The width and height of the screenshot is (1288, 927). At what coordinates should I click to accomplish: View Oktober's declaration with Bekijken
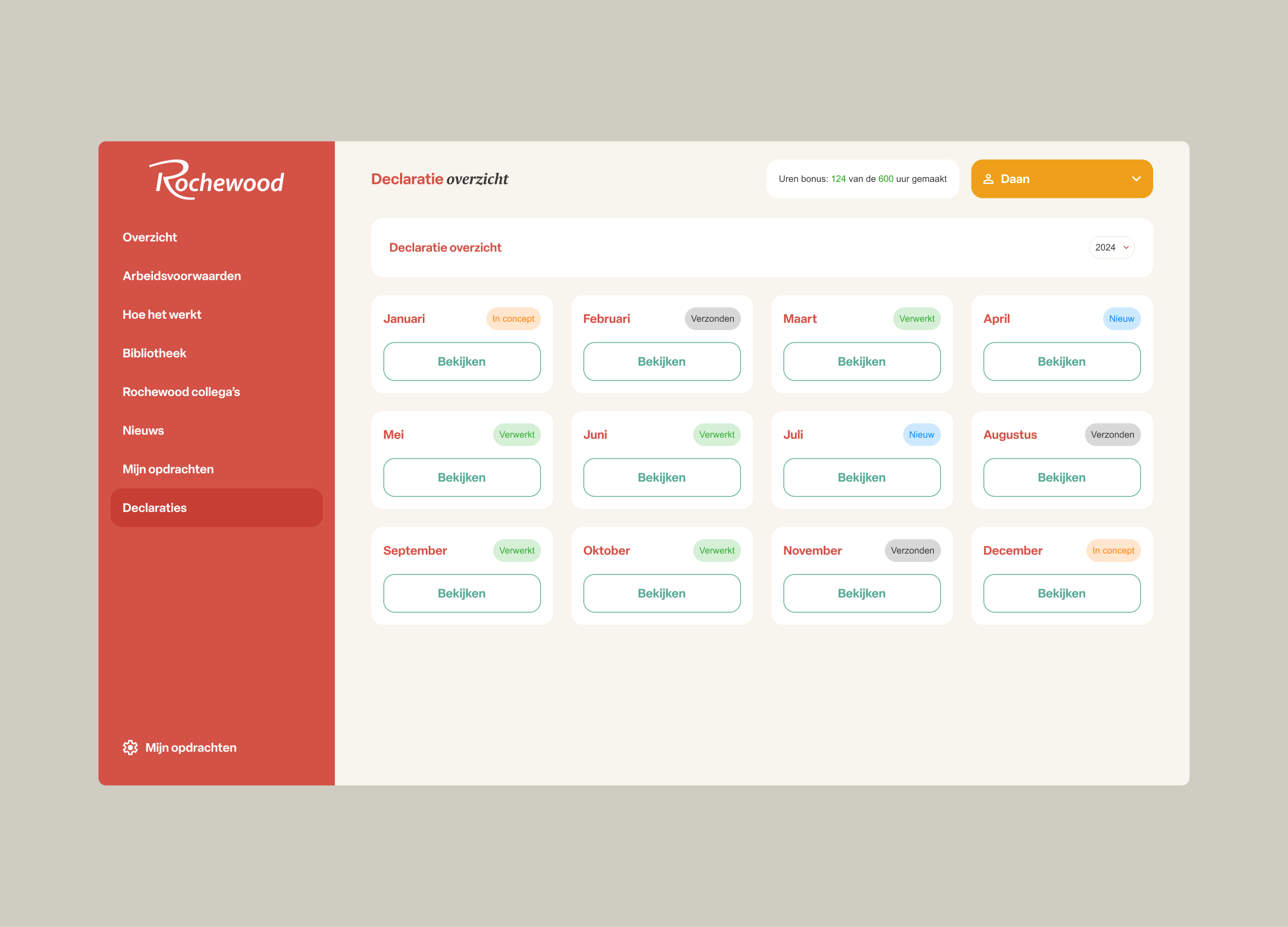click(x=661, y=593)
